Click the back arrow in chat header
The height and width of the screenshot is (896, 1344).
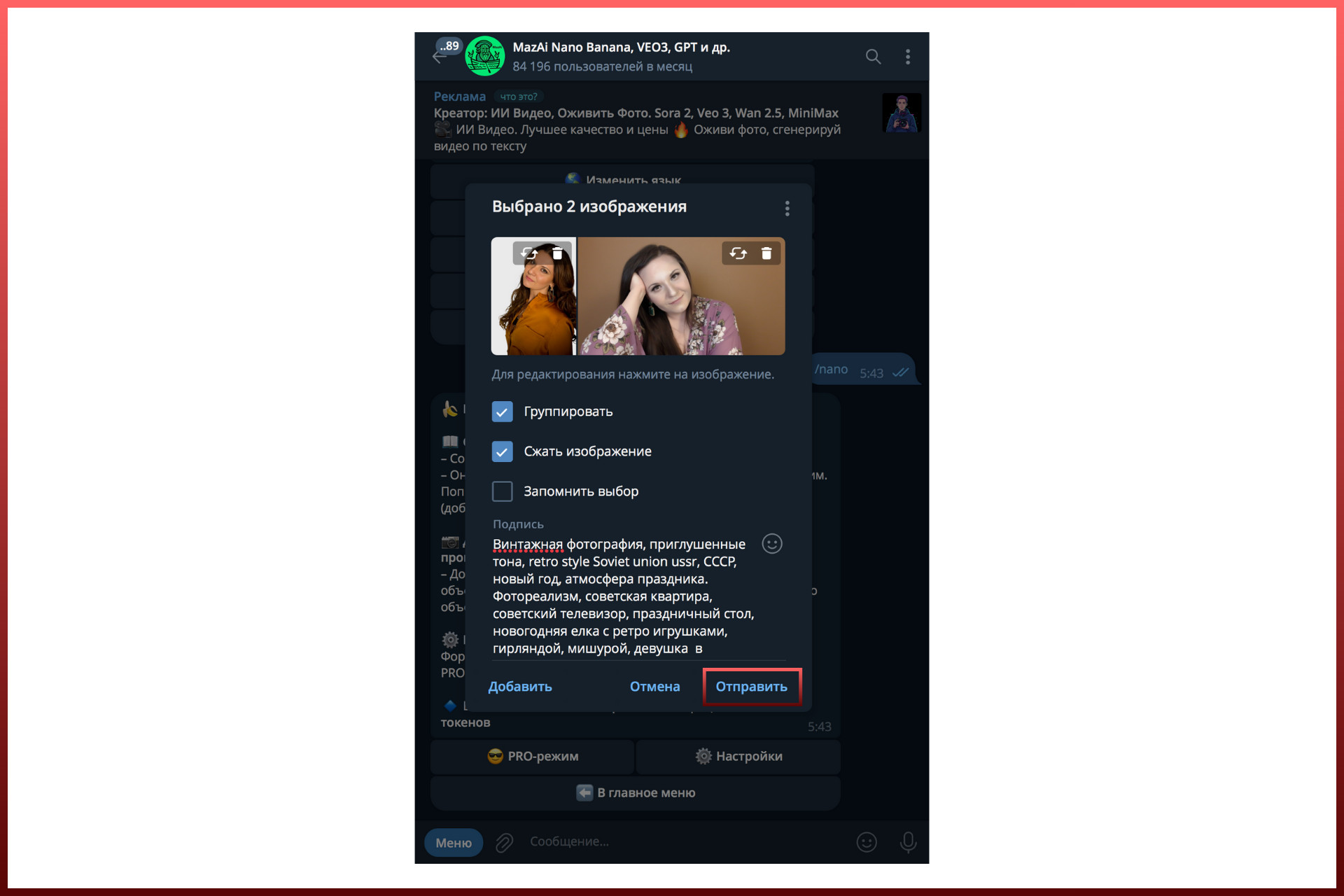coord(439,58)
